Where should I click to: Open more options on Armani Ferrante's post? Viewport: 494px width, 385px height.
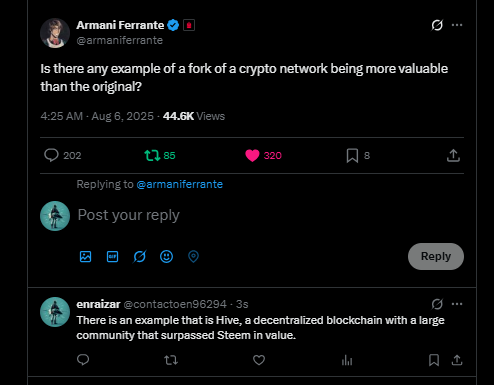(x=457, y=25)
